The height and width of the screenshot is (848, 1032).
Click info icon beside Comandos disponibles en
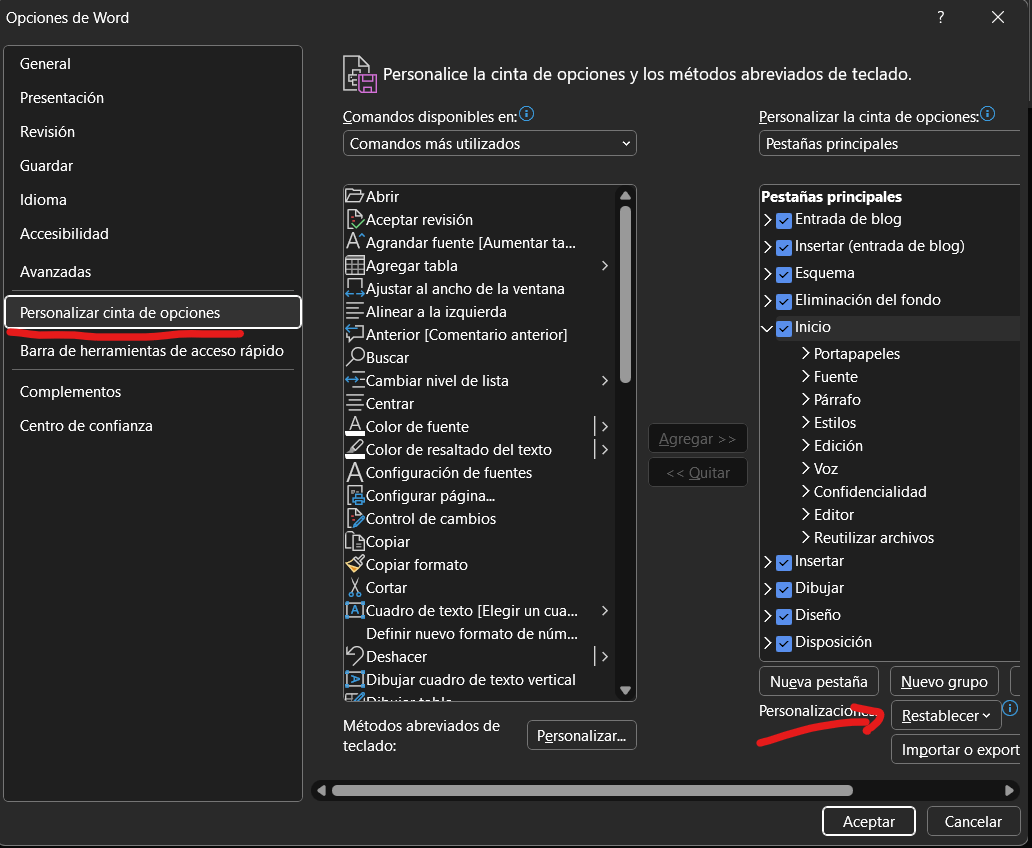click(x=527, y=114)
